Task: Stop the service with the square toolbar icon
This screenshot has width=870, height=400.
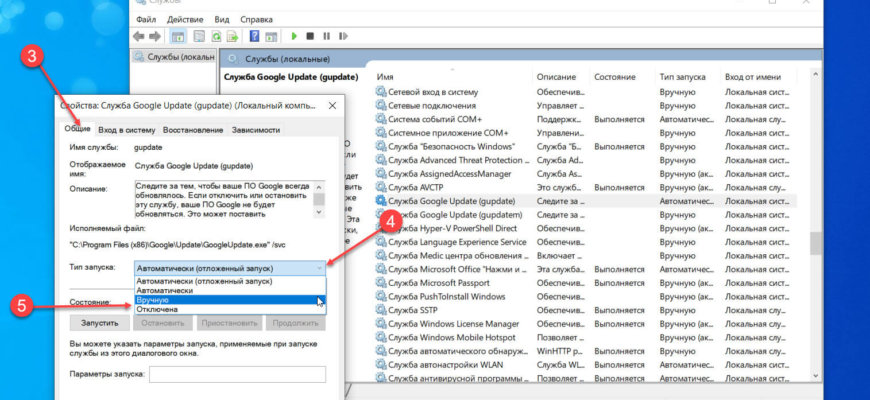Action: click(310, 36)
